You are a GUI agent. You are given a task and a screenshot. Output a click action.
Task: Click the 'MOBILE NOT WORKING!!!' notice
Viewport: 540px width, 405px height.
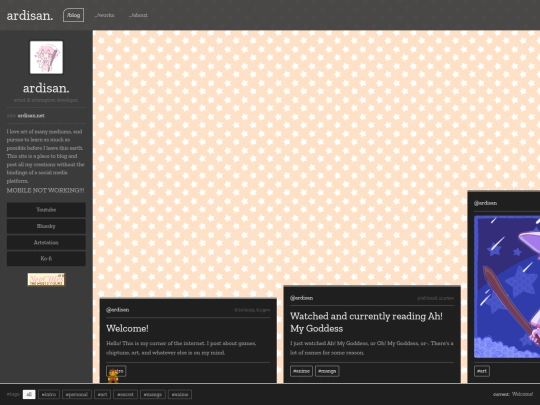click(x=45, y=190)
